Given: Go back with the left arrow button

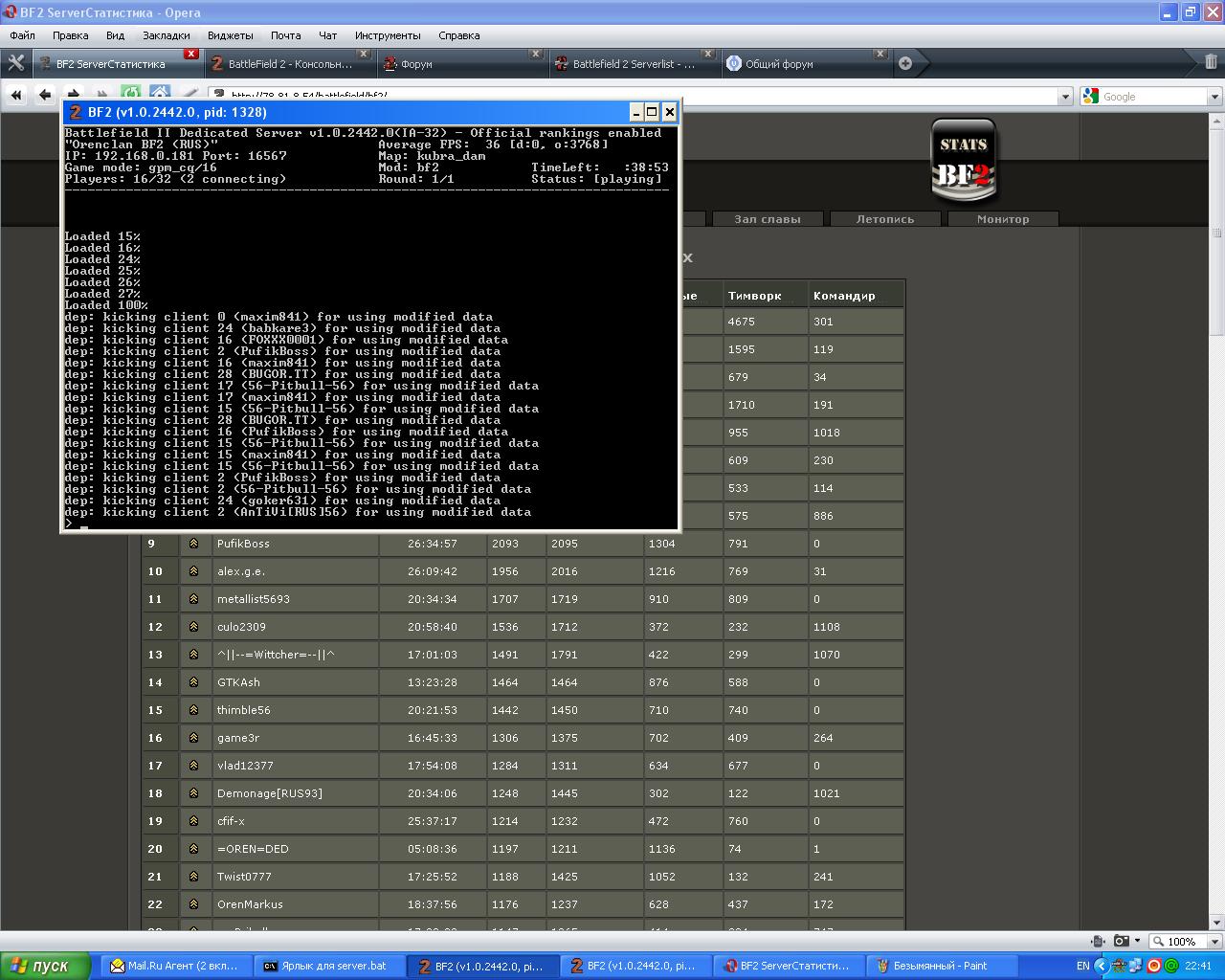Looking at the screenshot, I should [x=44, y=95].
